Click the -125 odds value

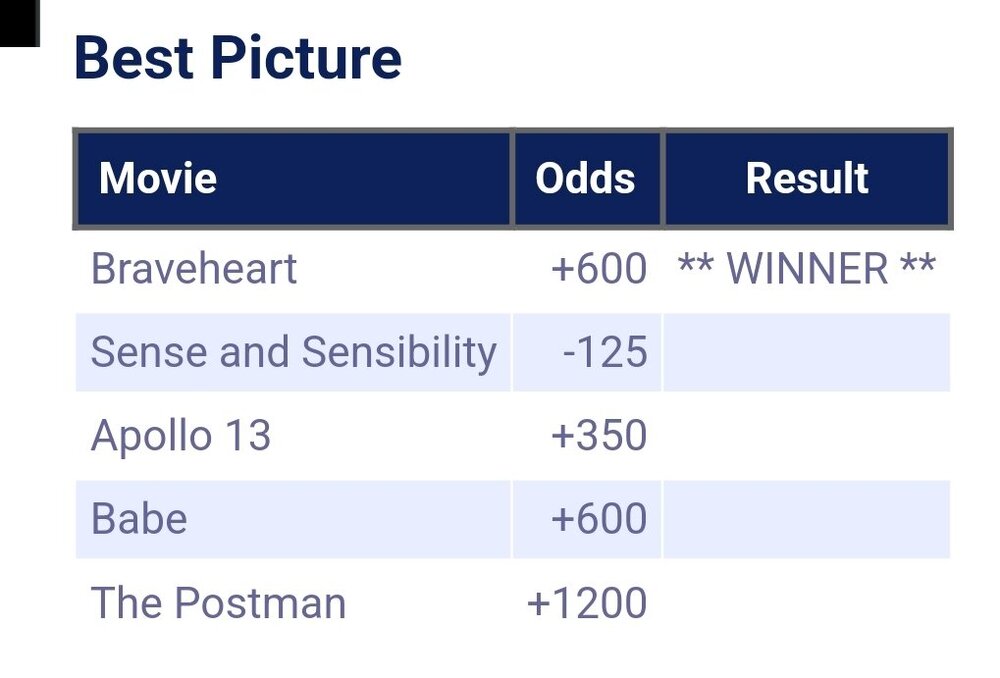(x=604, y=352)
